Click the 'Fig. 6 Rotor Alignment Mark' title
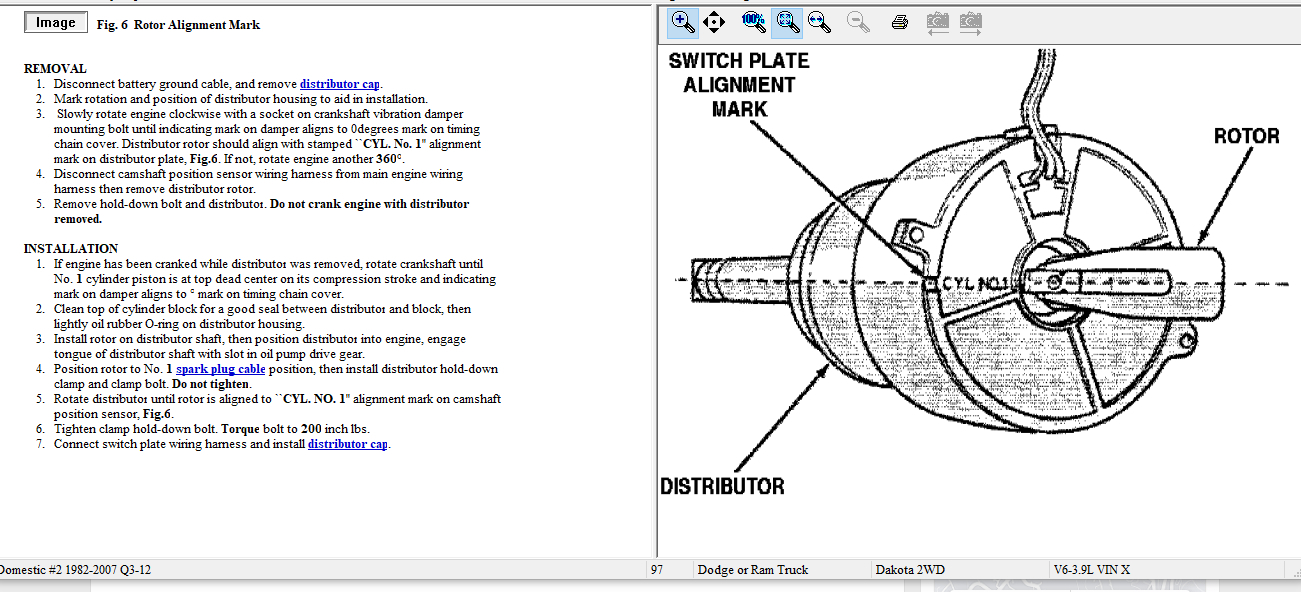This screenshot has width=1301, height=592. click(178, 25)
